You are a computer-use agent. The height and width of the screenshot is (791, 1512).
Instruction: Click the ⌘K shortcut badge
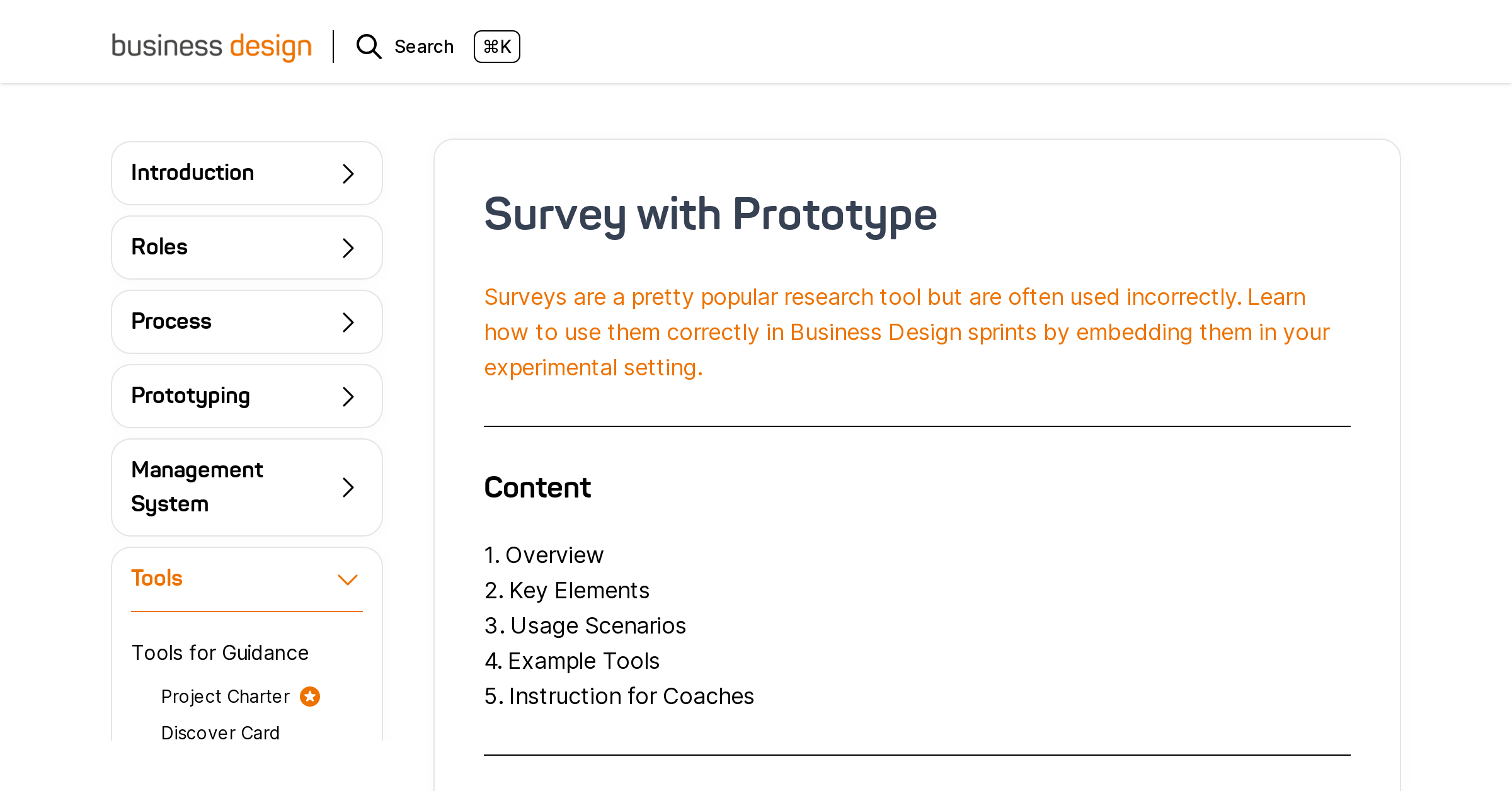coord(496,47)
